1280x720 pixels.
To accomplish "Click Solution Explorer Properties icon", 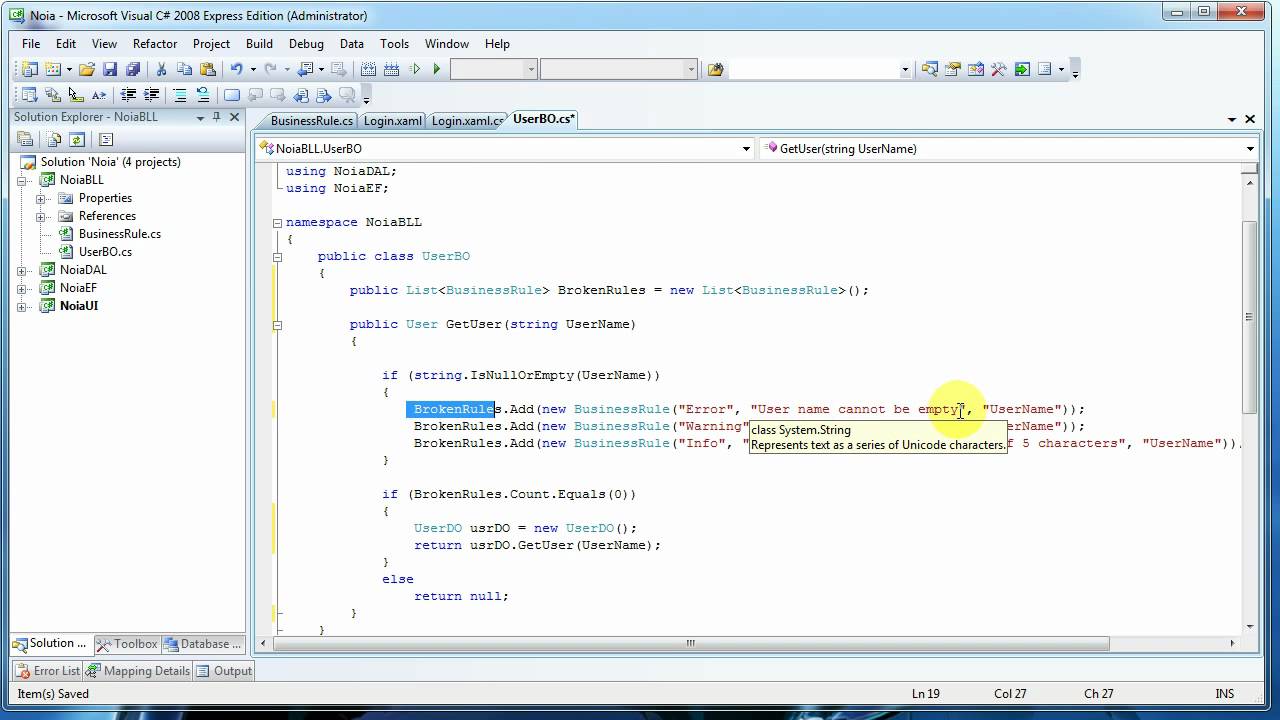I will click(26, 139).
